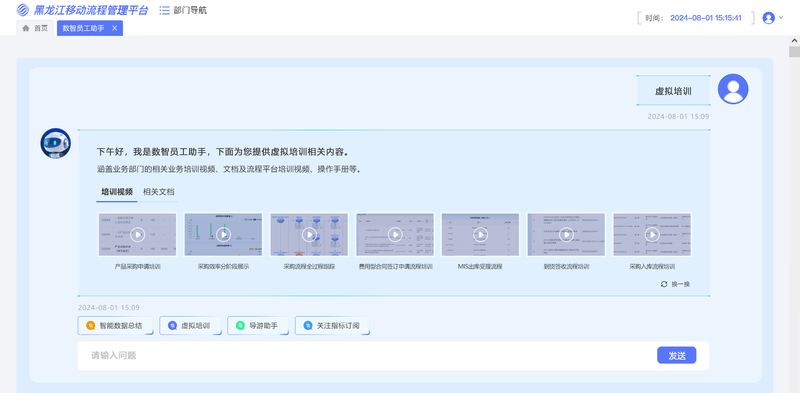Click the user avatar icon in header
This screenshot has height=393, width=800.
[x=768, y=18]
